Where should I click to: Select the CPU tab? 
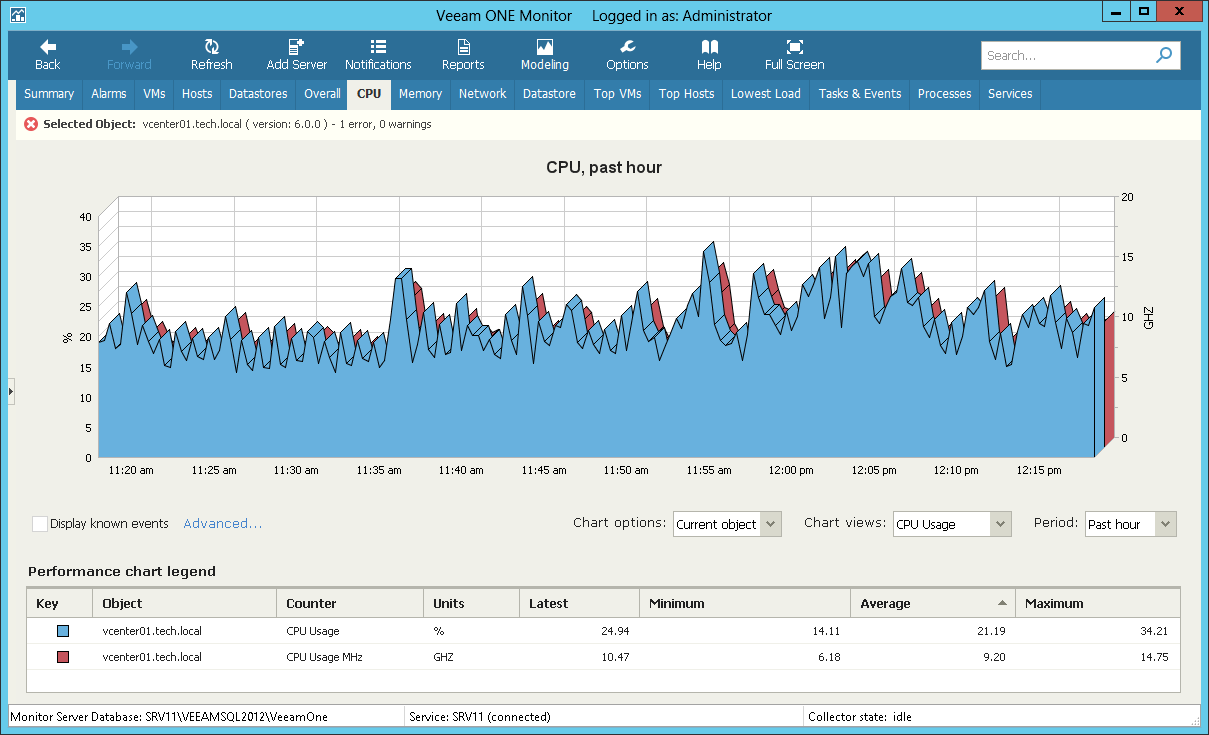pyautogui.click(x=369, y=94)
